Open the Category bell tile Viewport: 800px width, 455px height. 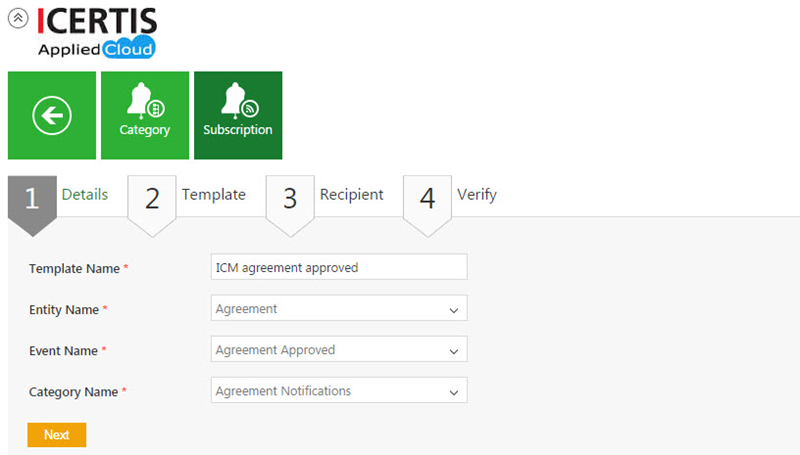click(145, 116)
